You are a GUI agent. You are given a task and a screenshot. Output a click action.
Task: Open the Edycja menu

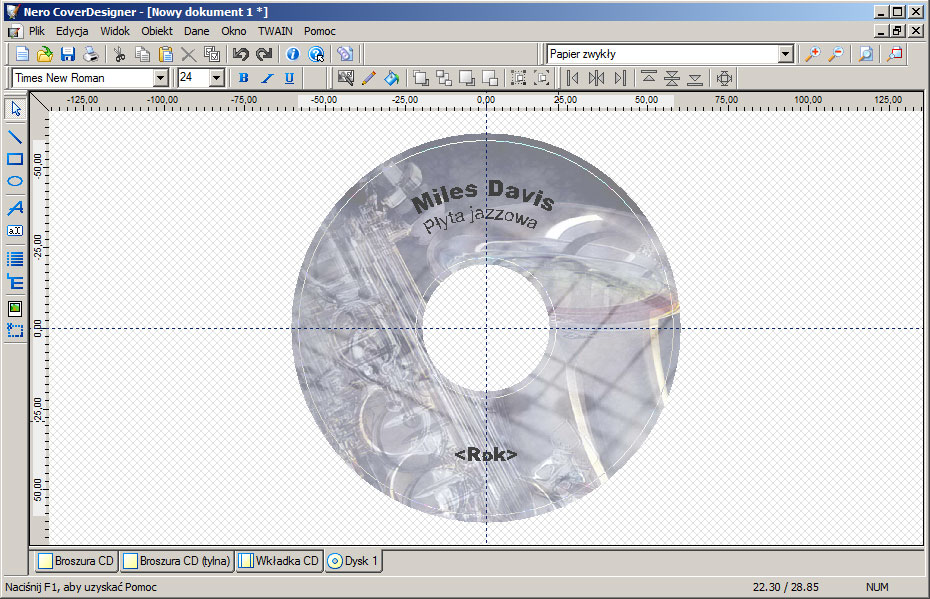point(72,31)
